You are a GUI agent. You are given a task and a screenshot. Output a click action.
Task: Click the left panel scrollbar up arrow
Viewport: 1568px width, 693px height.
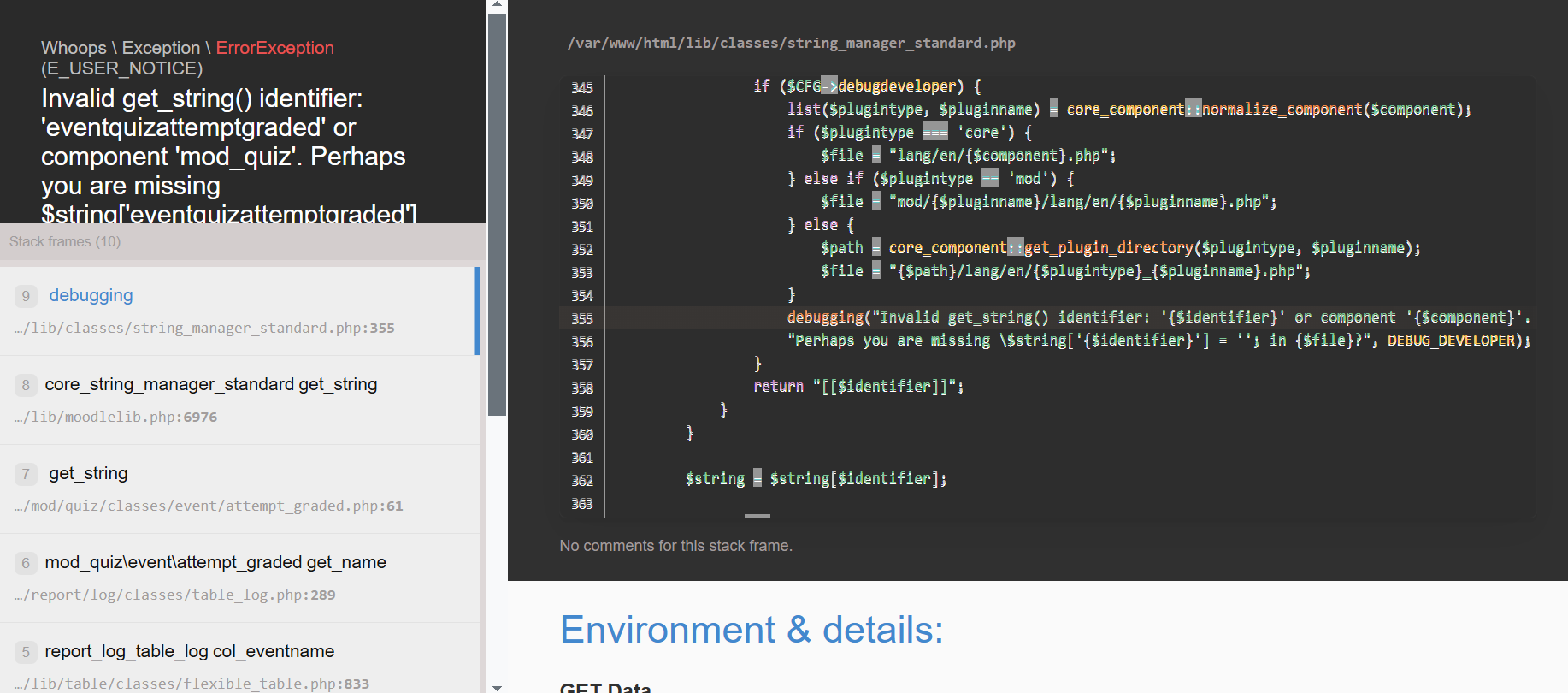point(497,5)
